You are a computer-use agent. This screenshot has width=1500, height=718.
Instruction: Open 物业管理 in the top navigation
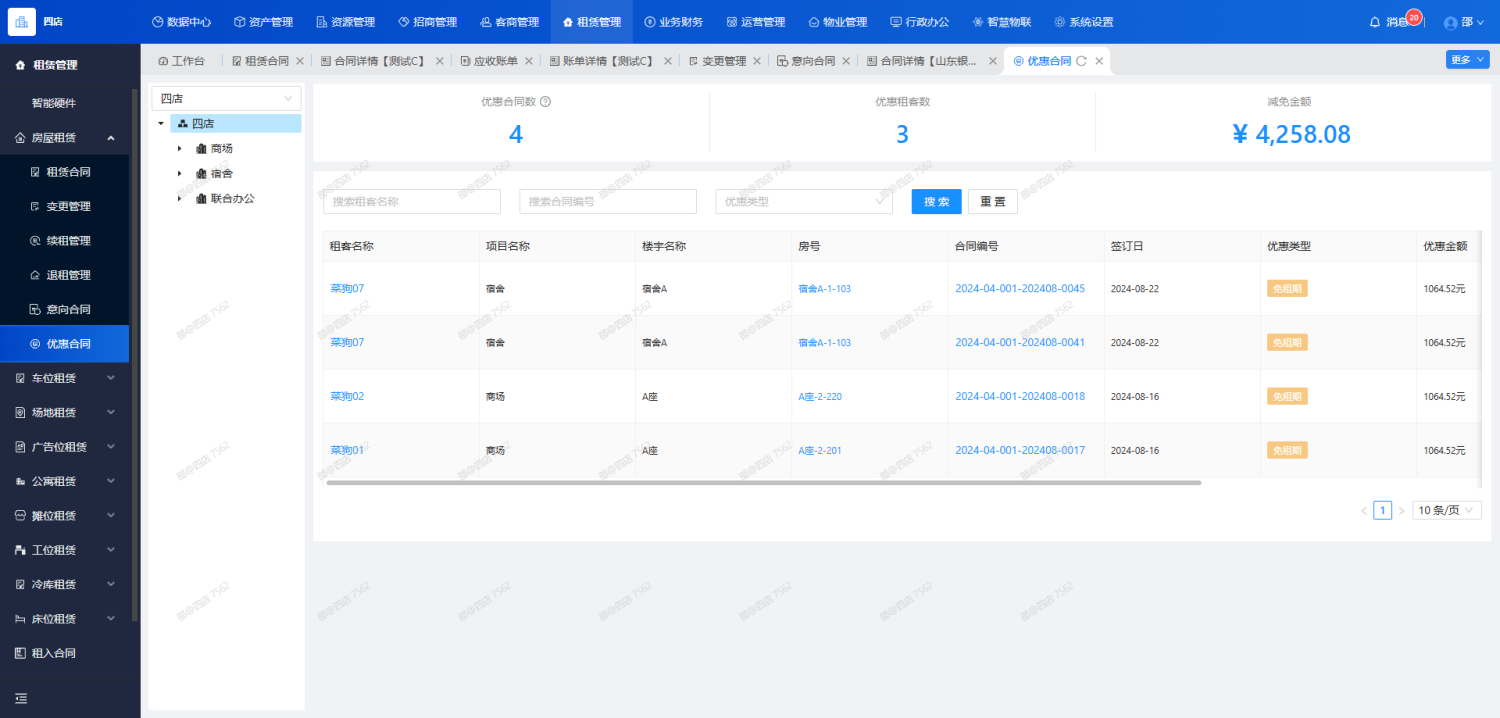(837, 22)
